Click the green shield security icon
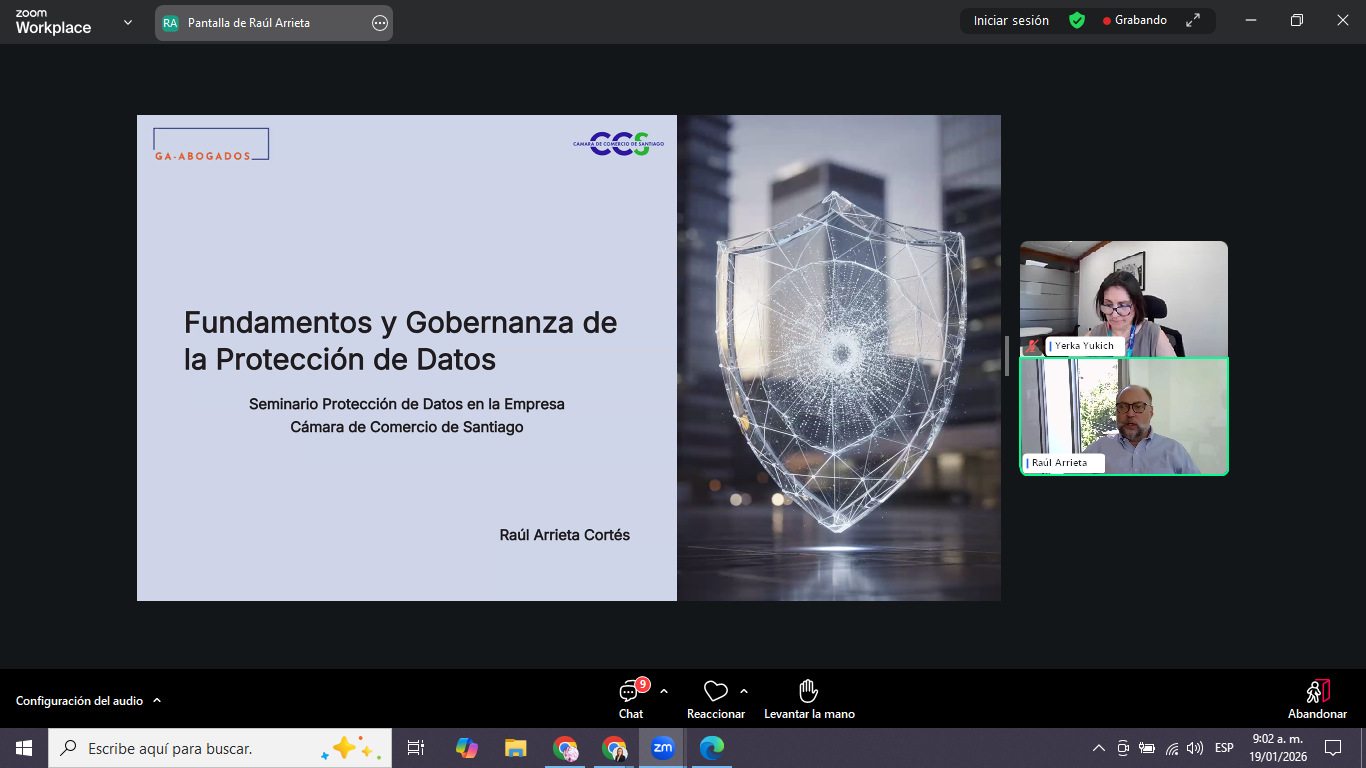 (x=1077, y=21)
